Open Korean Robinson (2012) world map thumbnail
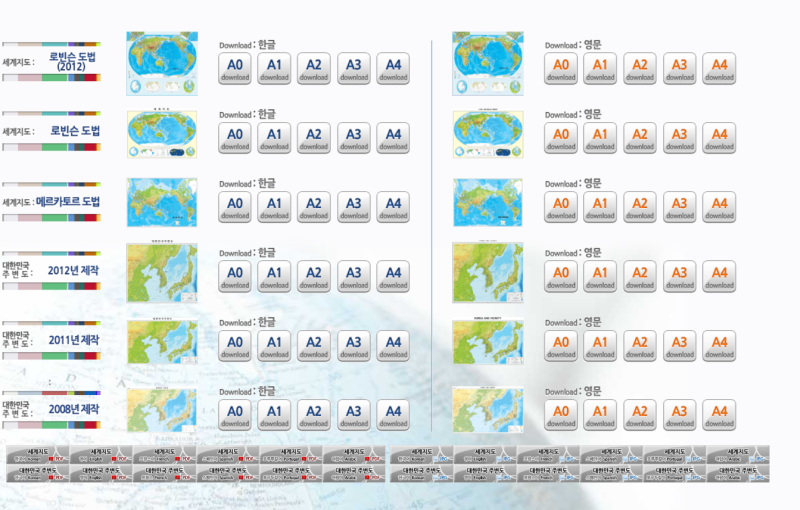This screenshot has height=510, width=800. click(x=162, y=64)
